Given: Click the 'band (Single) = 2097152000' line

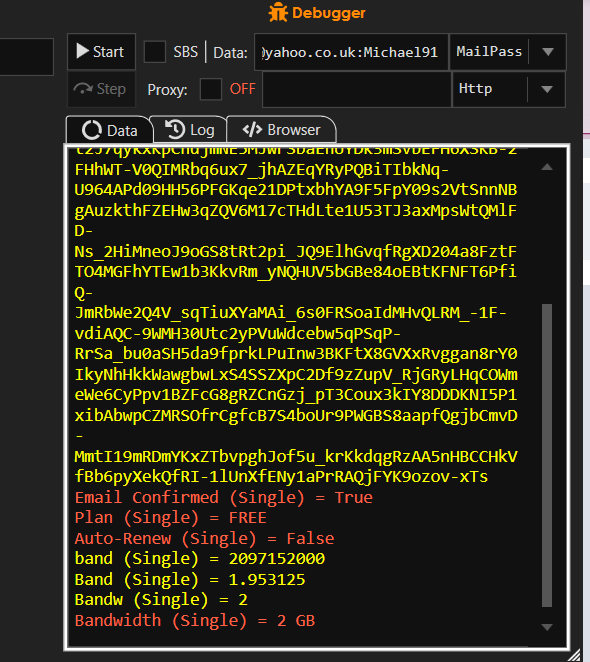Looking at the screenshot, I should pos(199,559).
